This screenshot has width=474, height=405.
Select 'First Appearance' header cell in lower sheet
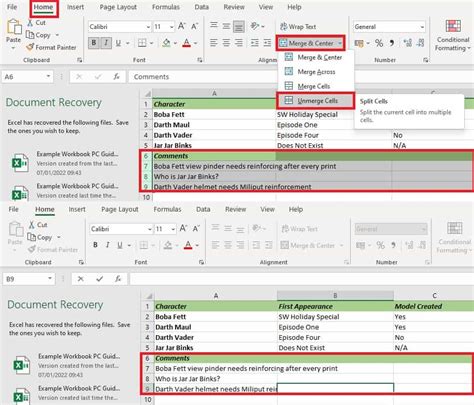(x=335, y=306)
